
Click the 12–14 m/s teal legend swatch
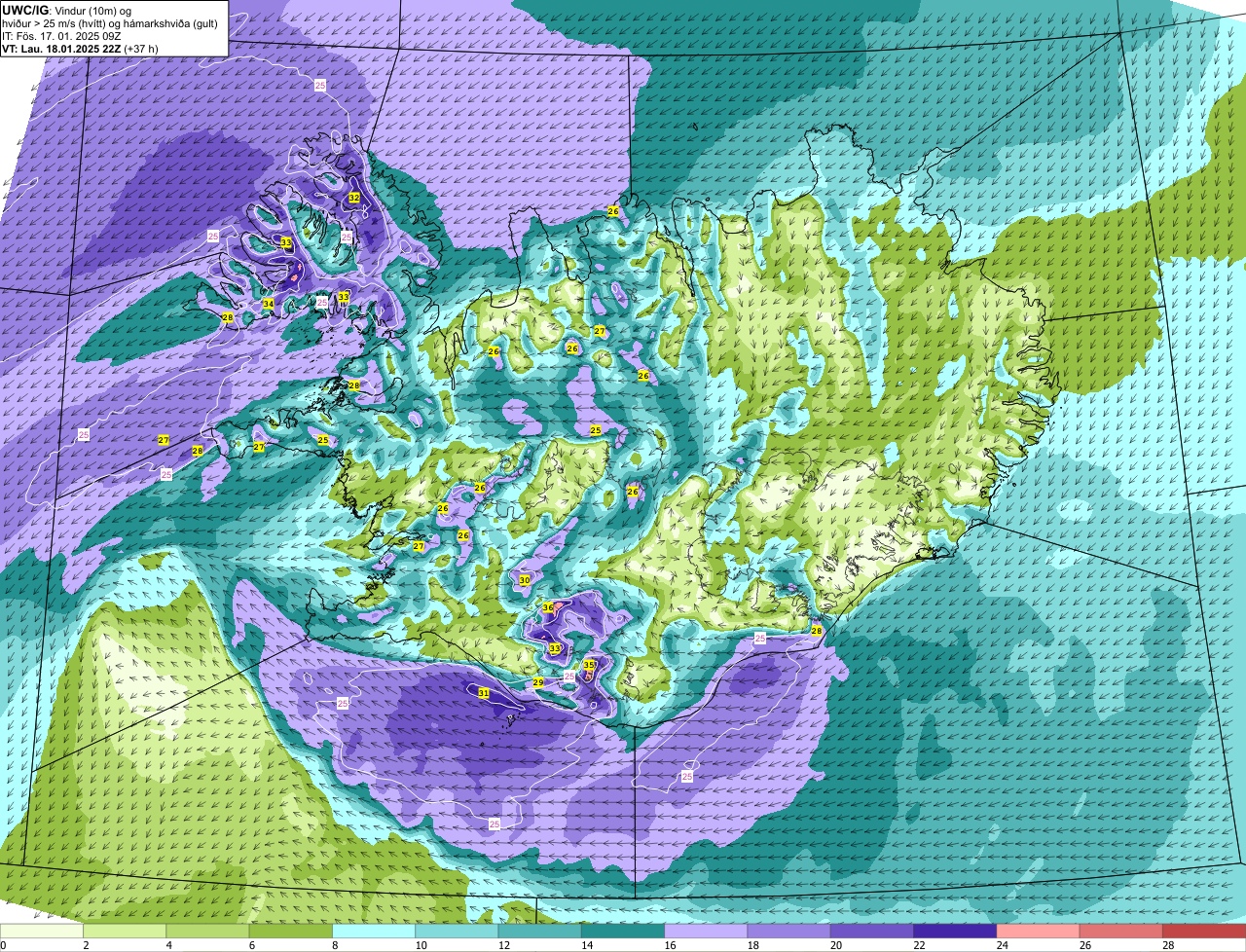[x=539, y=932]
